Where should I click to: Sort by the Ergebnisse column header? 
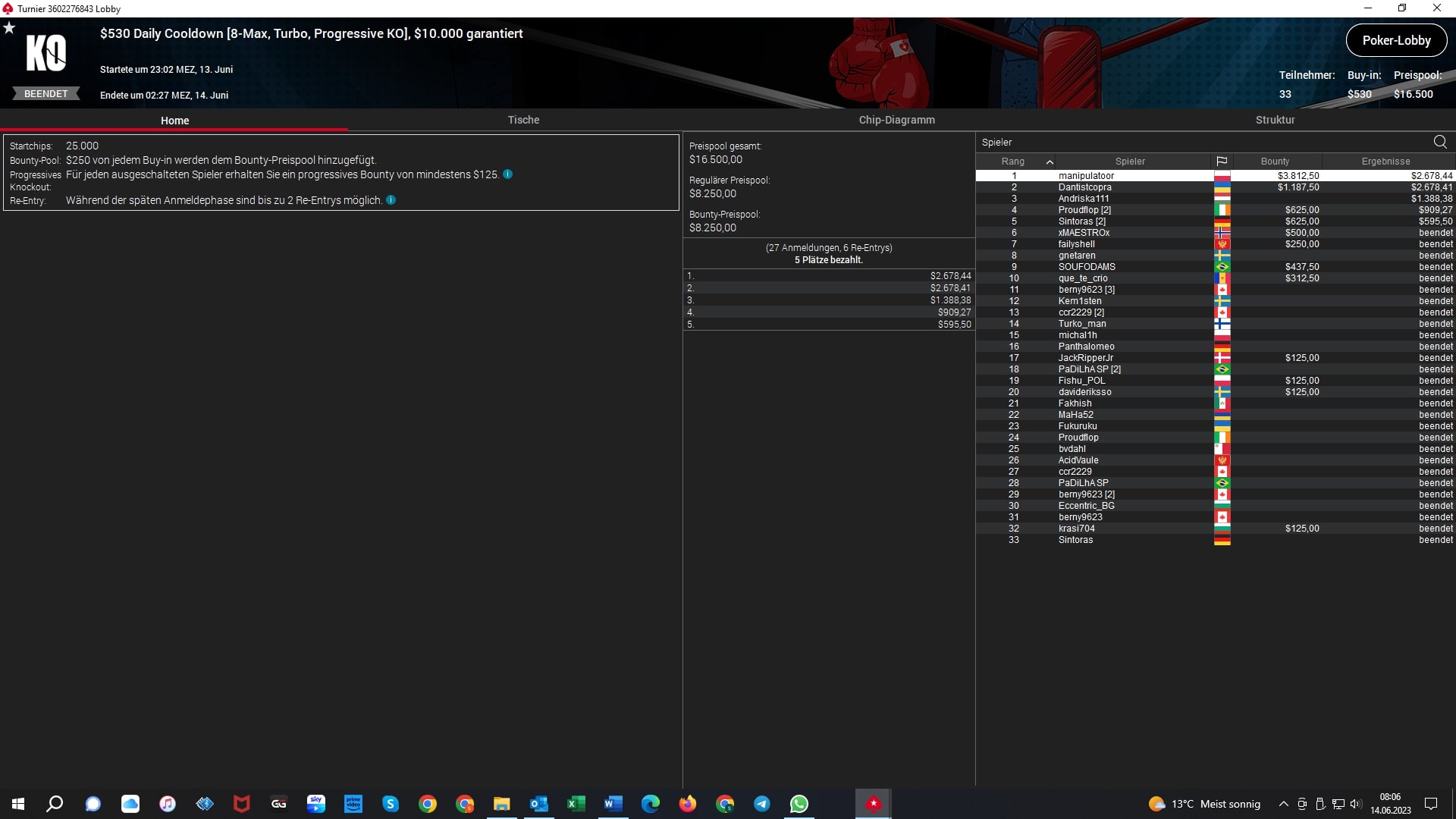pyautogui.click(x=1385, y=162)
